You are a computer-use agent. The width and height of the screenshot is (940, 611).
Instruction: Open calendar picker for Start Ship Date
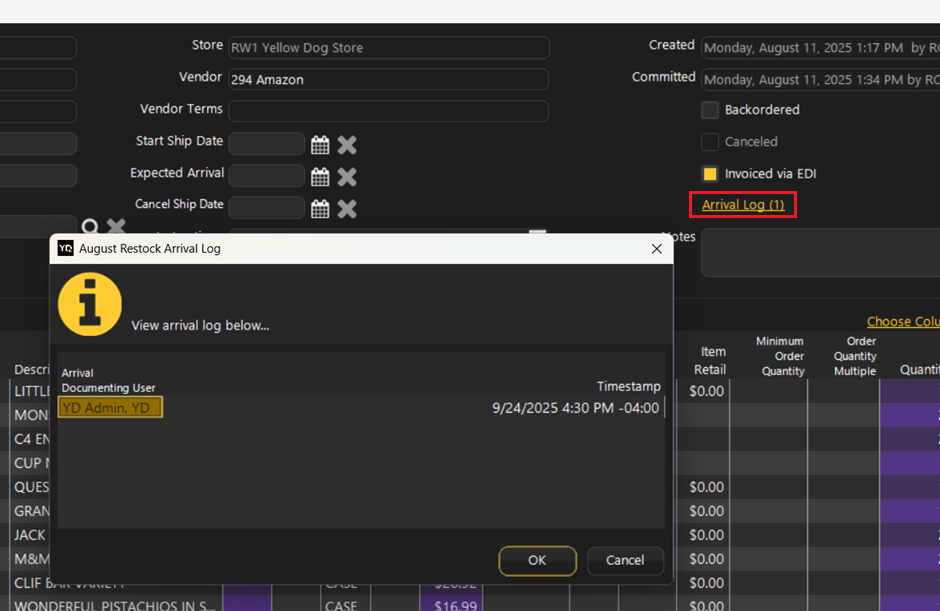320,145
